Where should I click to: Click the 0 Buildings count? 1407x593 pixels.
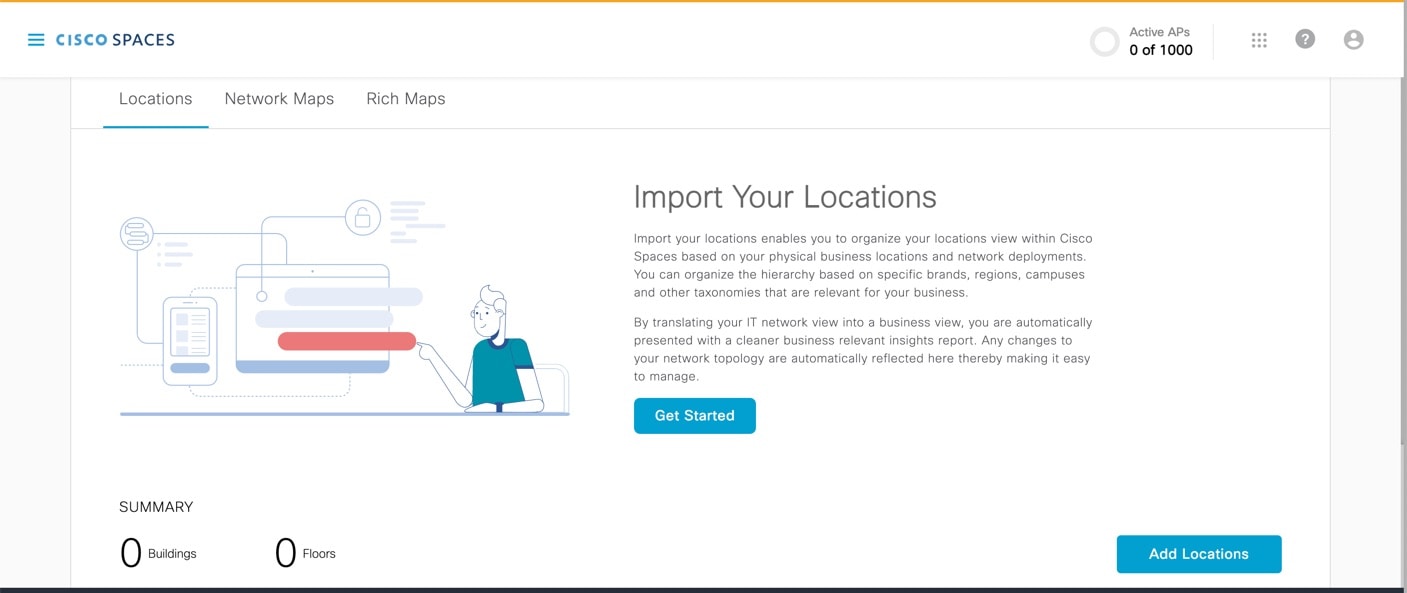click(x=158, y=553)
